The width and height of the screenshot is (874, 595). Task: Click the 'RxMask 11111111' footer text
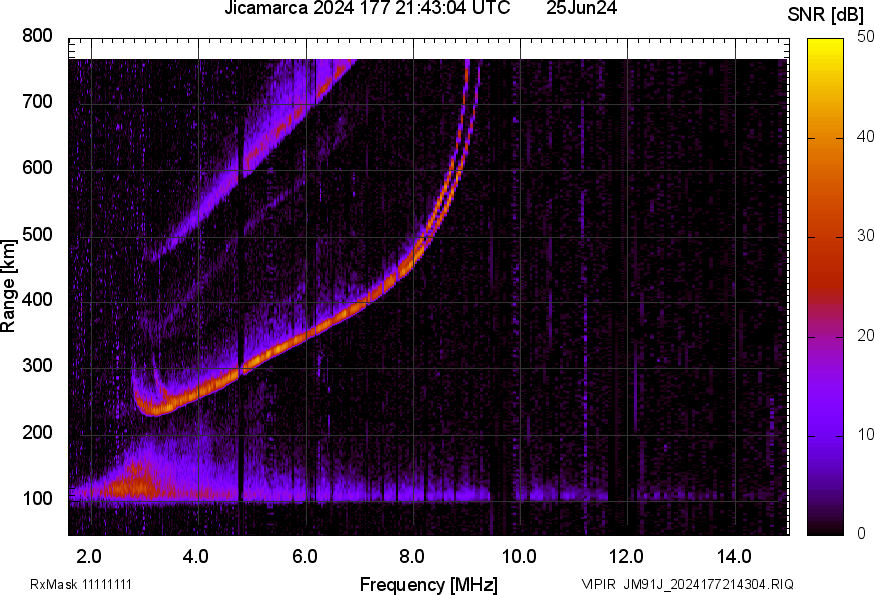[81, 584]
